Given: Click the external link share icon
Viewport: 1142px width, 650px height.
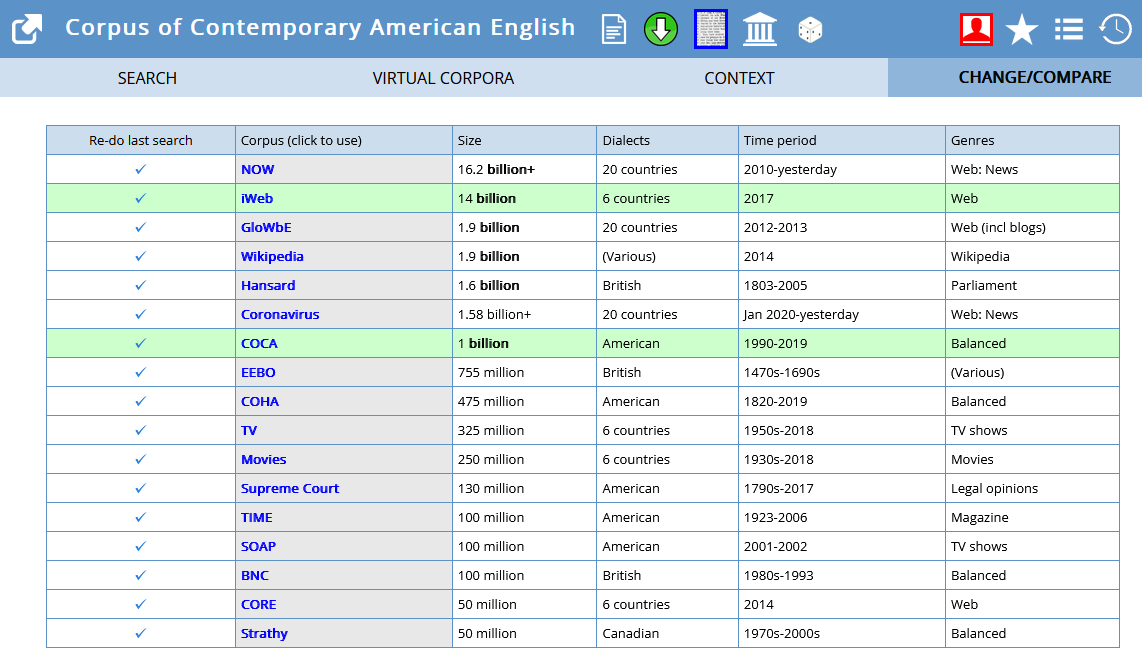Looking at the screenshot, I should [x=27, y=30].
